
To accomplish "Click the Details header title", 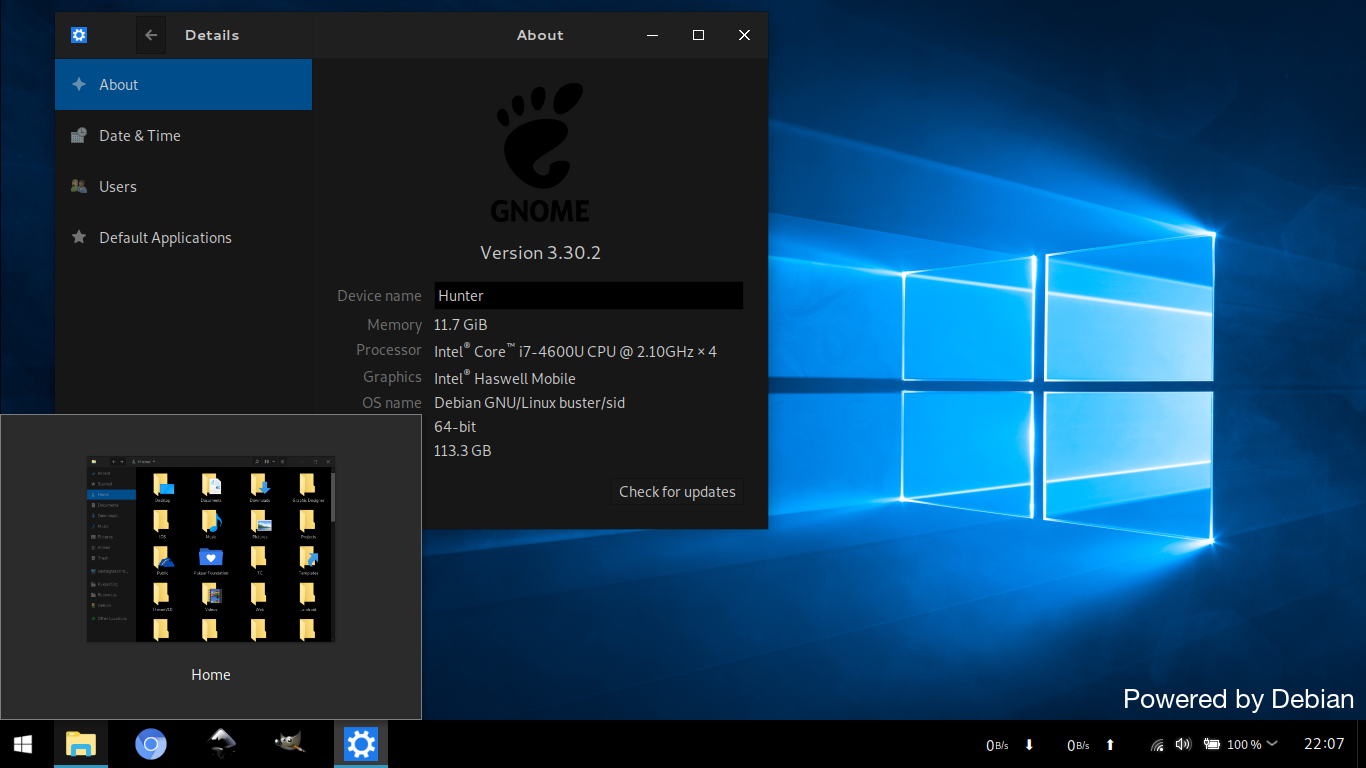I will pos(212,35).
